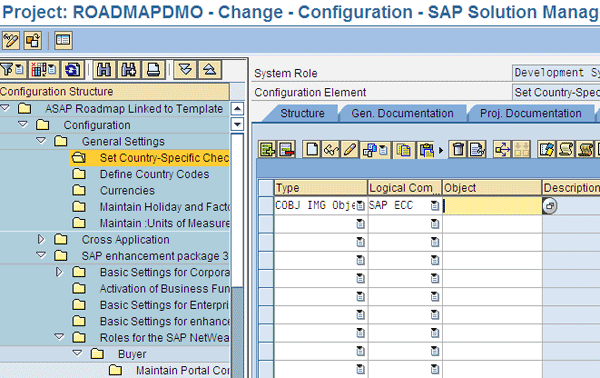Click the refresh icon in tree toolbar
Screen dimensions: 600x378
click(72, 70)
